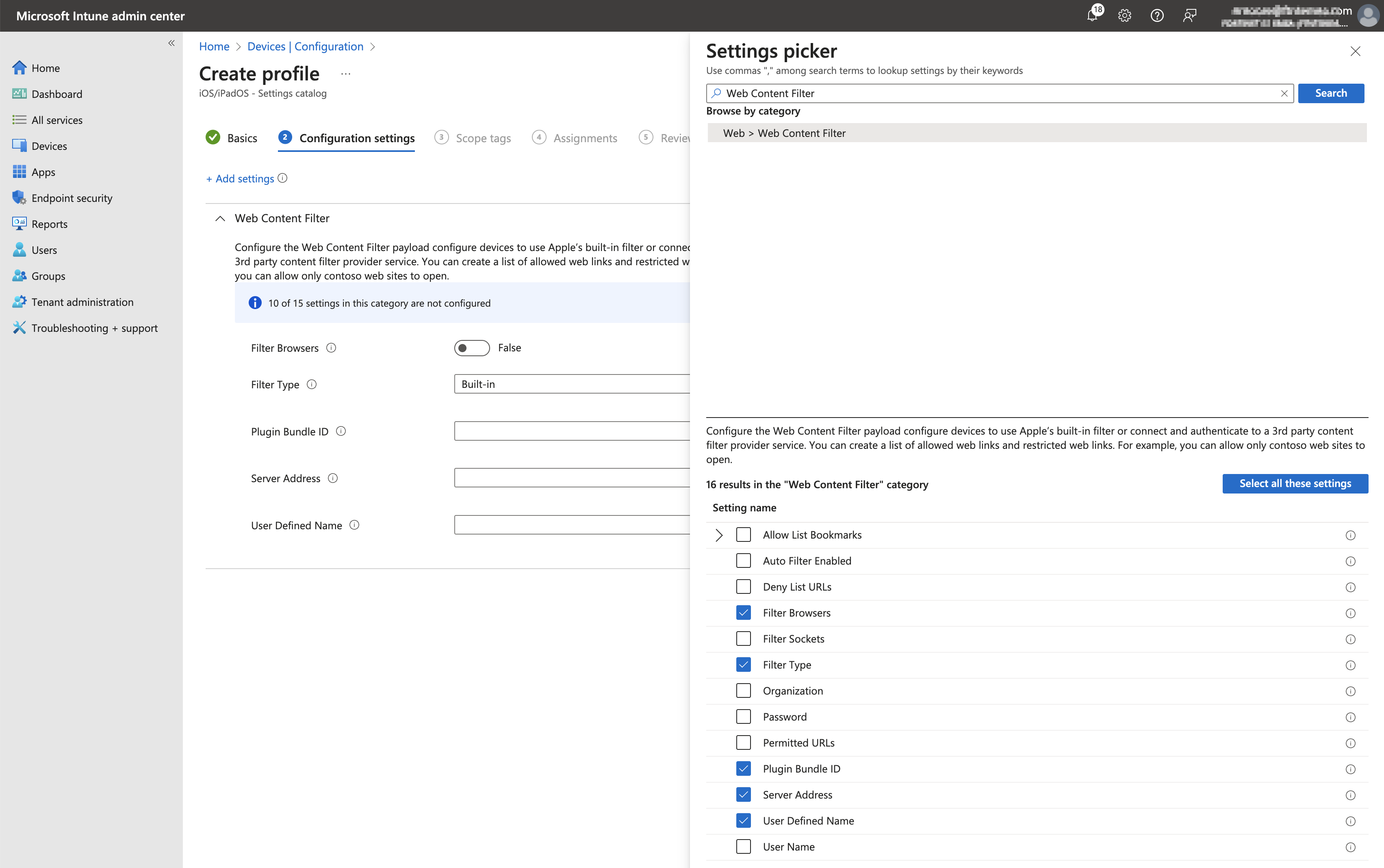
Task: Expand the Allow List Bookmarks setting
Action: pyautogui.click(x=718, y=535)
